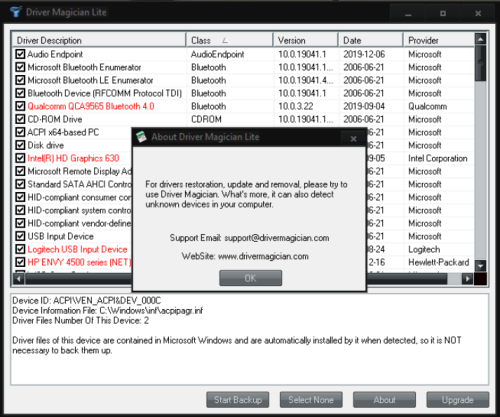The image size is (500, 417).
Task: Toggle Intel(R) HD Graphics 630 checkbox
Action: point(20,158)
